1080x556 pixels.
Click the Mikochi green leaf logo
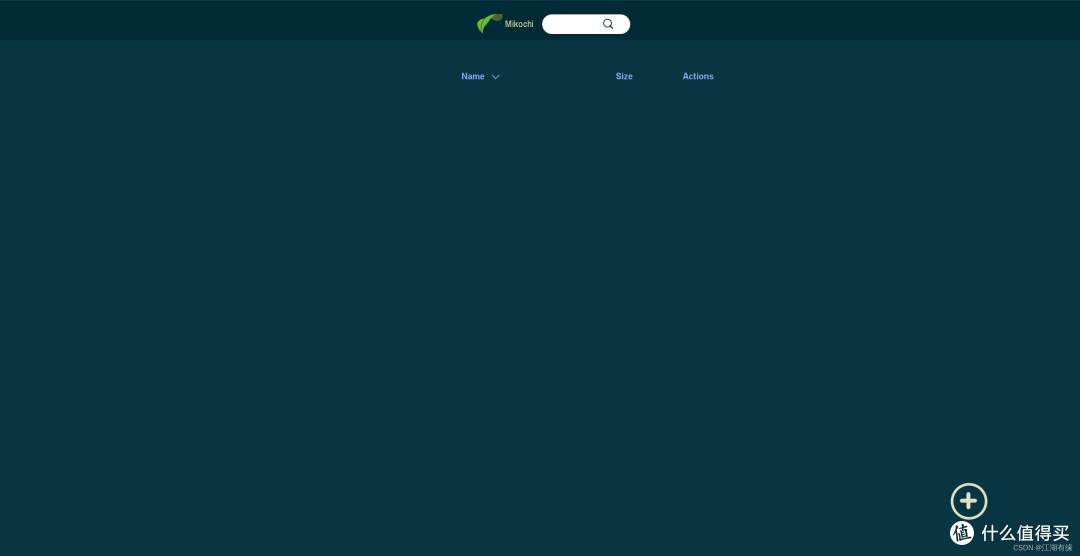click(x=489, y=23)
